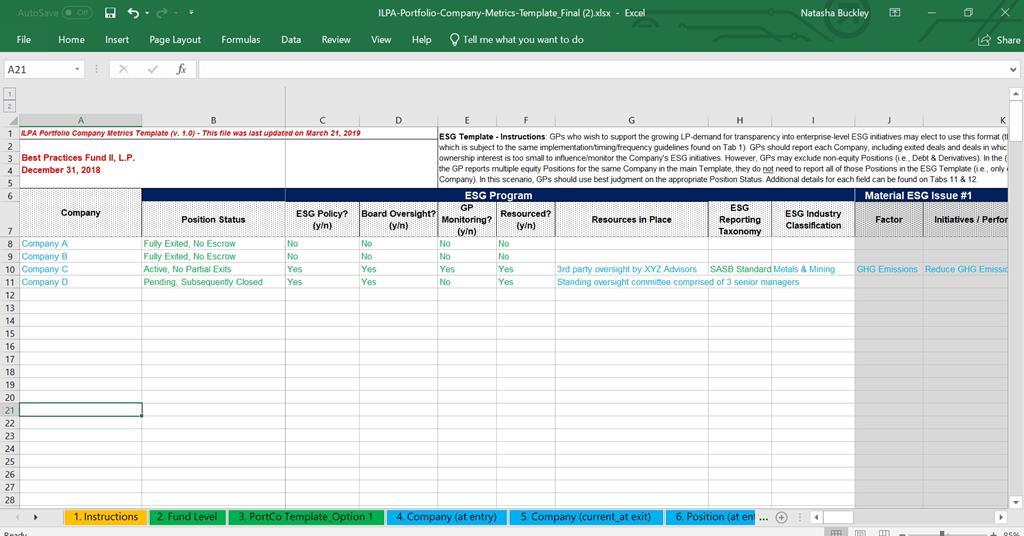
Task: Open '5. Company (current_at exit)' sheet tab
Action: point(586,517)
